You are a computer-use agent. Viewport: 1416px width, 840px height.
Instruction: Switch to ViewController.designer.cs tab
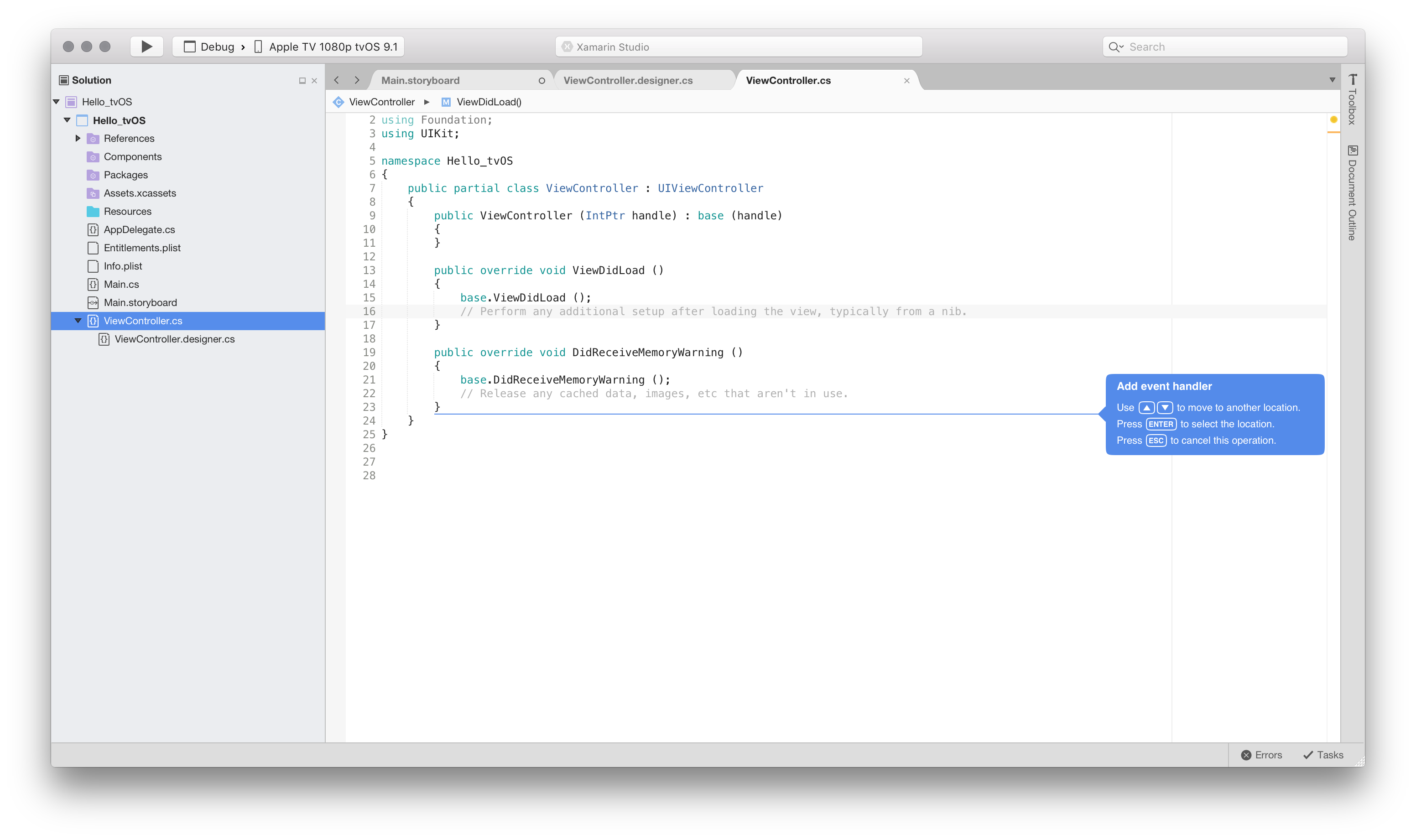click(627, 80)
